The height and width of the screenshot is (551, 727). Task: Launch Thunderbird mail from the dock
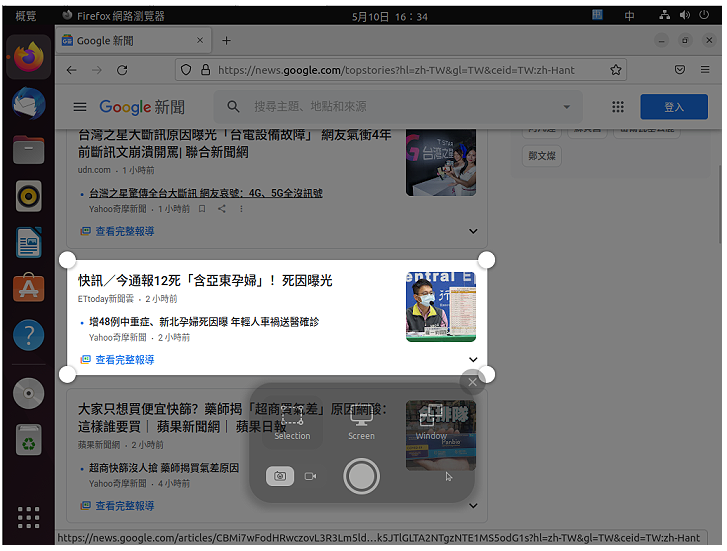(x=29, y=103)
